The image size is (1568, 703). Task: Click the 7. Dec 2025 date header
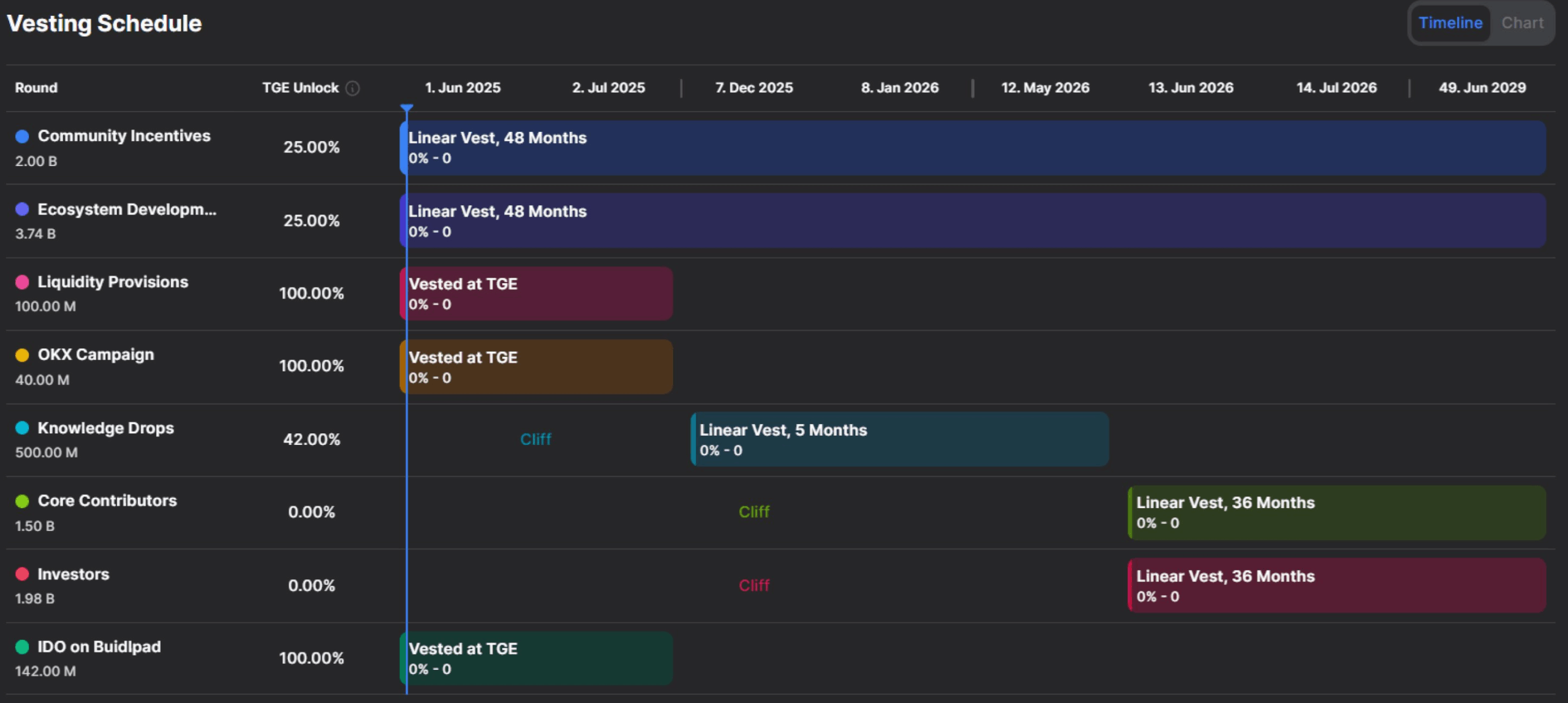point(753,88)
